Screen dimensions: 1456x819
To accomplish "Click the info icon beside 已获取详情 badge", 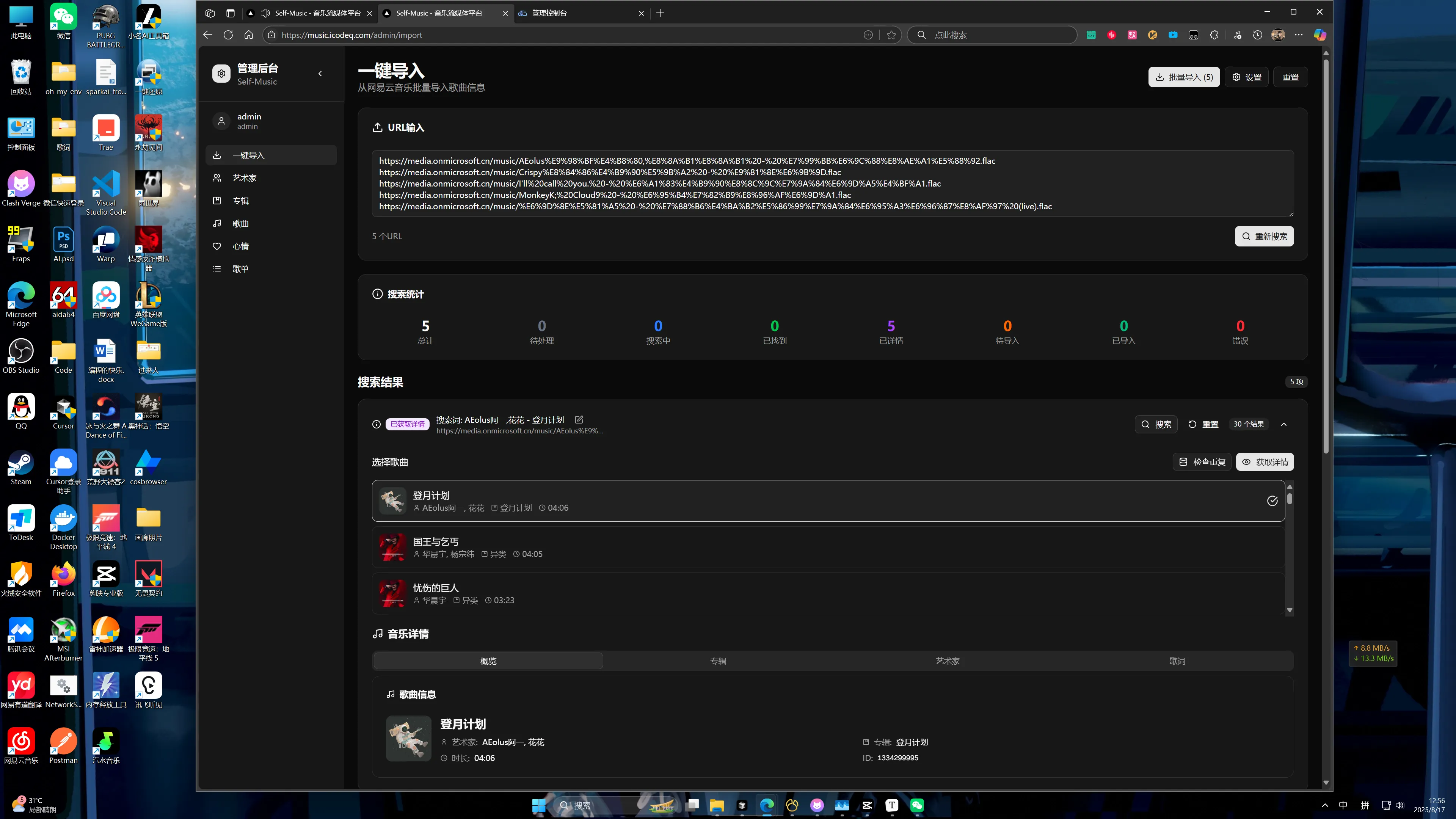I will (x=377, y=425).
